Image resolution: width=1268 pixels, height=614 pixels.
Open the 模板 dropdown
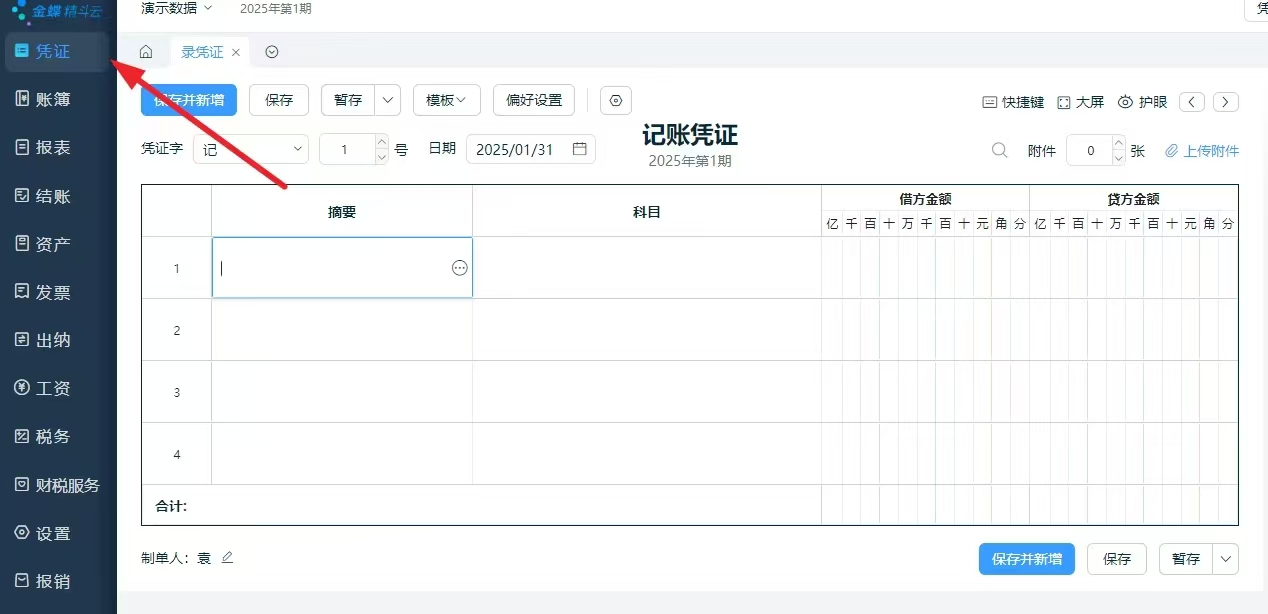coord(446,100)
